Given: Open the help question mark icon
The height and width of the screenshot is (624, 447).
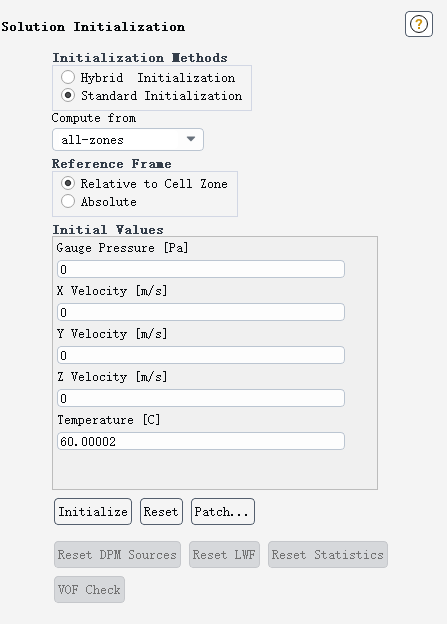Looking at the screenshot, I should 419,24.
